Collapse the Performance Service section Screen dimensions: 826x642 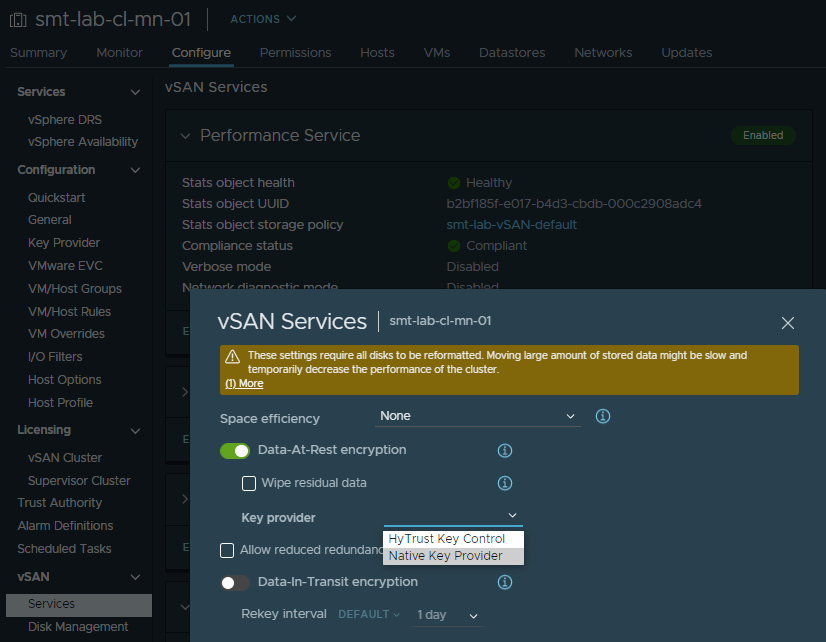point(185,136)
